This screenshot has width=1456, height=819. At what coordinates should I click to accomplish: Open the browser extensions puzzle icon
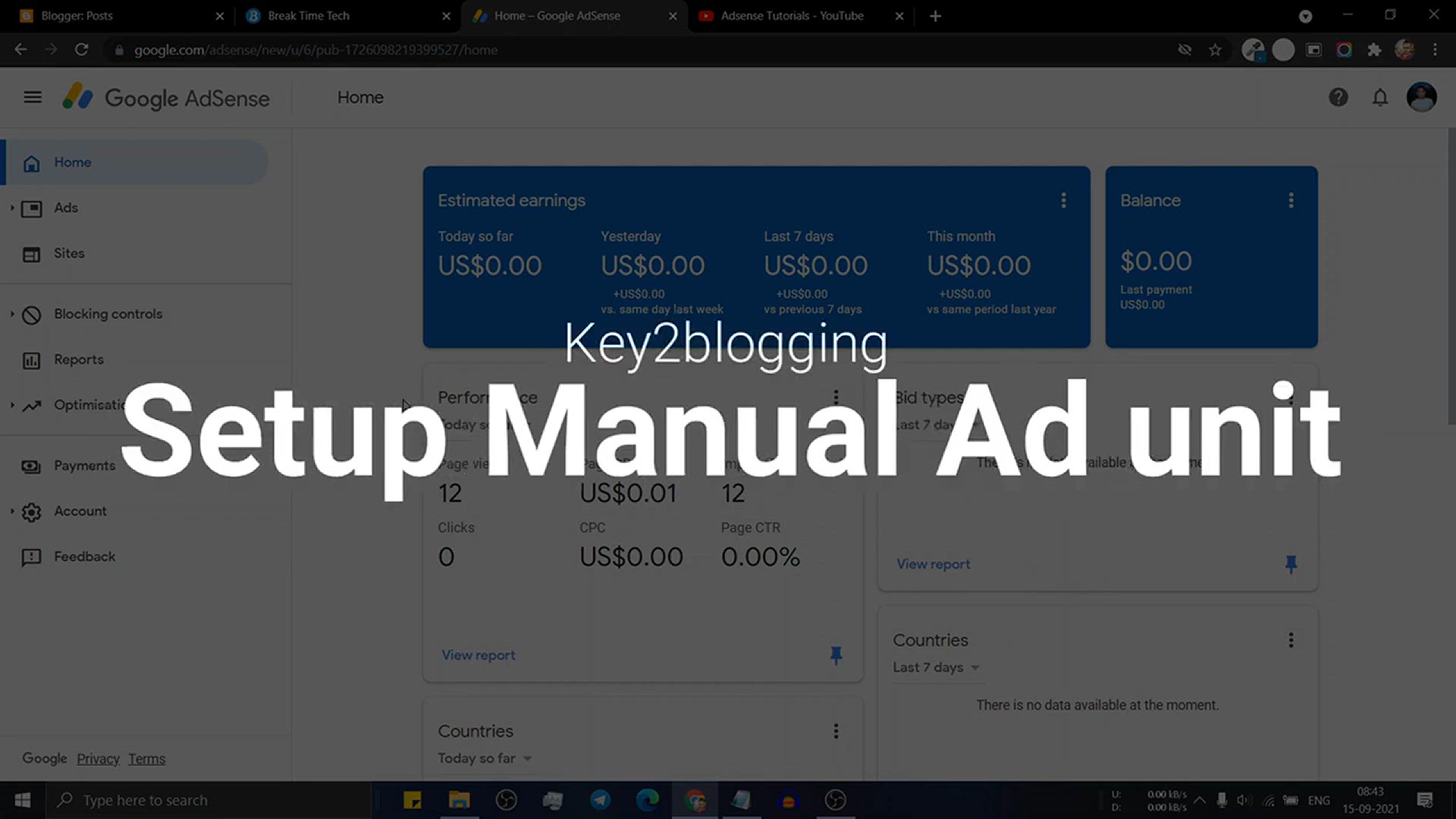click(1374, 50)
